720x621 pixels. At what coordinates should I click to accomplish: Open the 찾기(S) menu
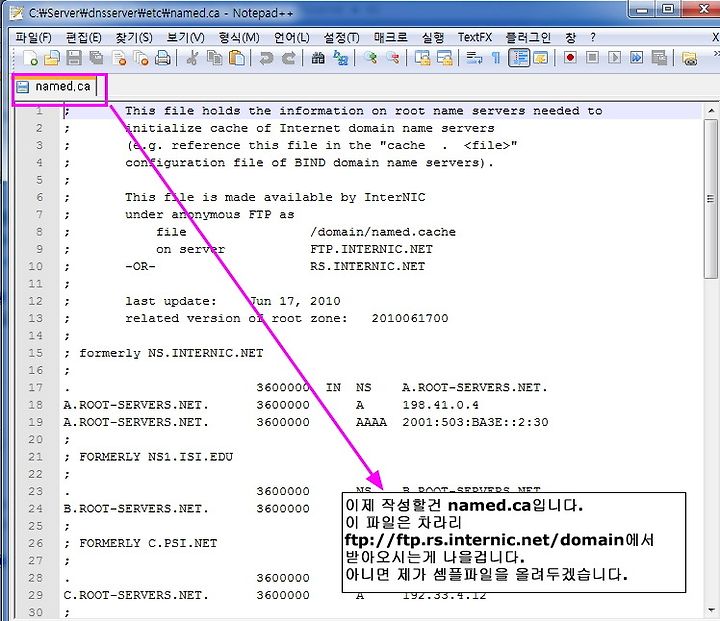click(134, 38)
